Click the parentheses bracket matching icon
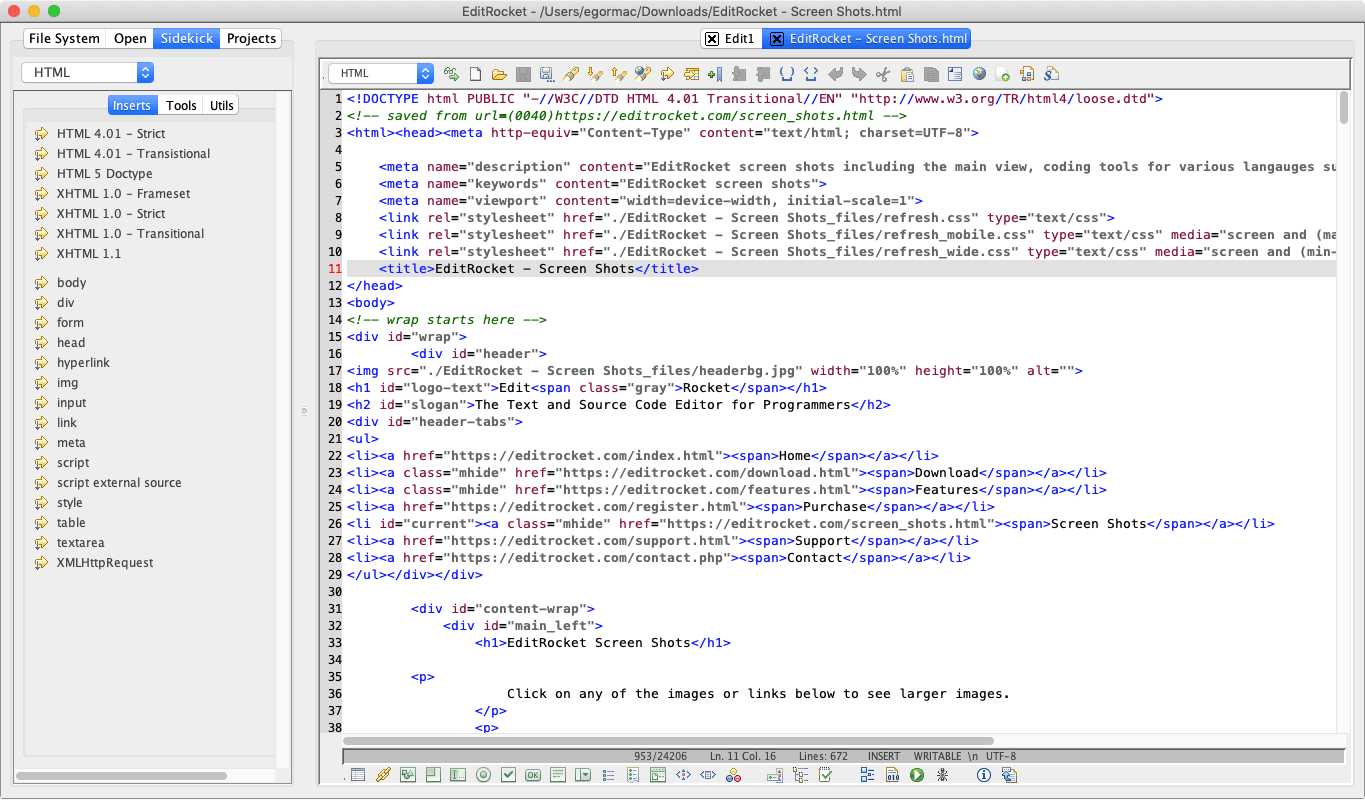The height and width of the screenshot is (800, 1365). (x=786, y=74)
